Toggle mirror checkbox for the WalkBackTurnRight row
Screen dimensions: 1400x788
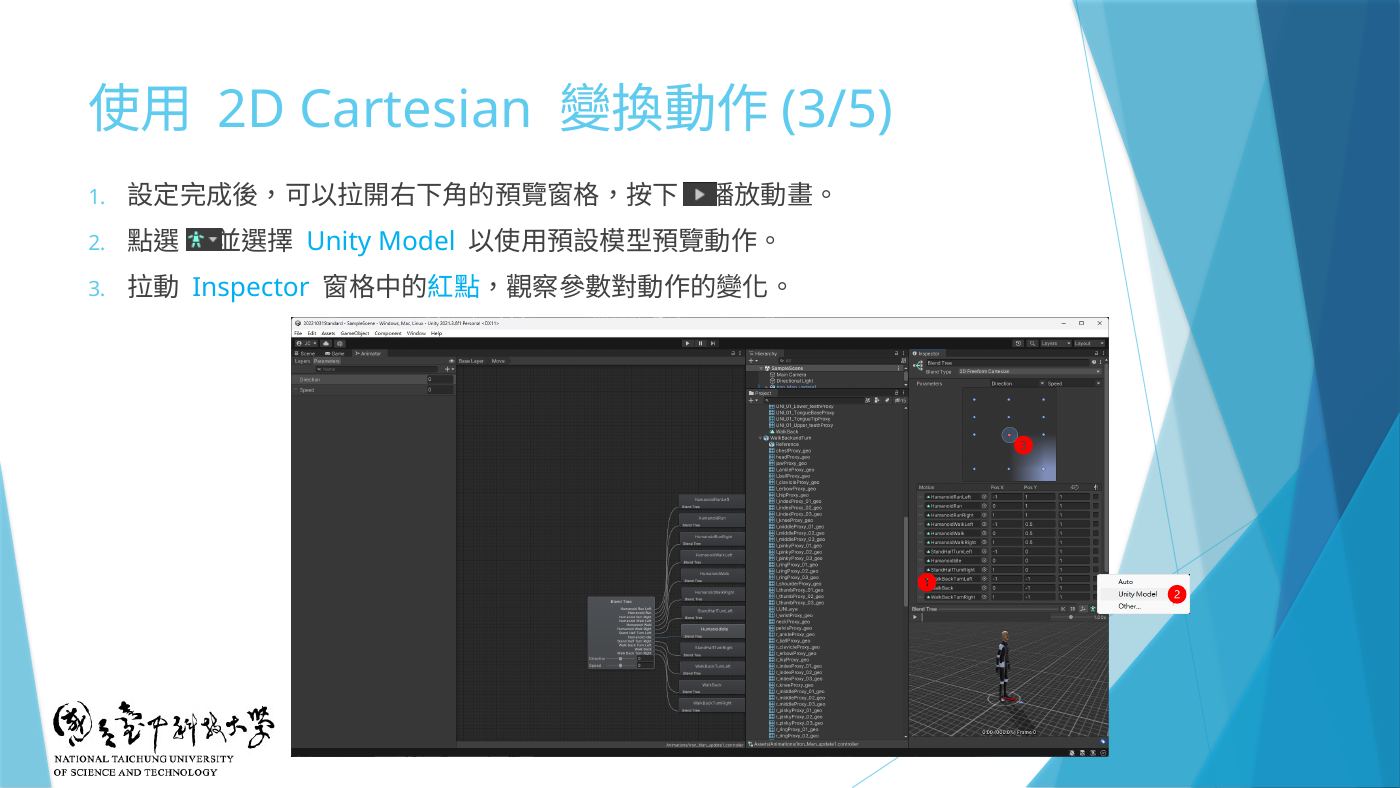(x=1096, y=597)
